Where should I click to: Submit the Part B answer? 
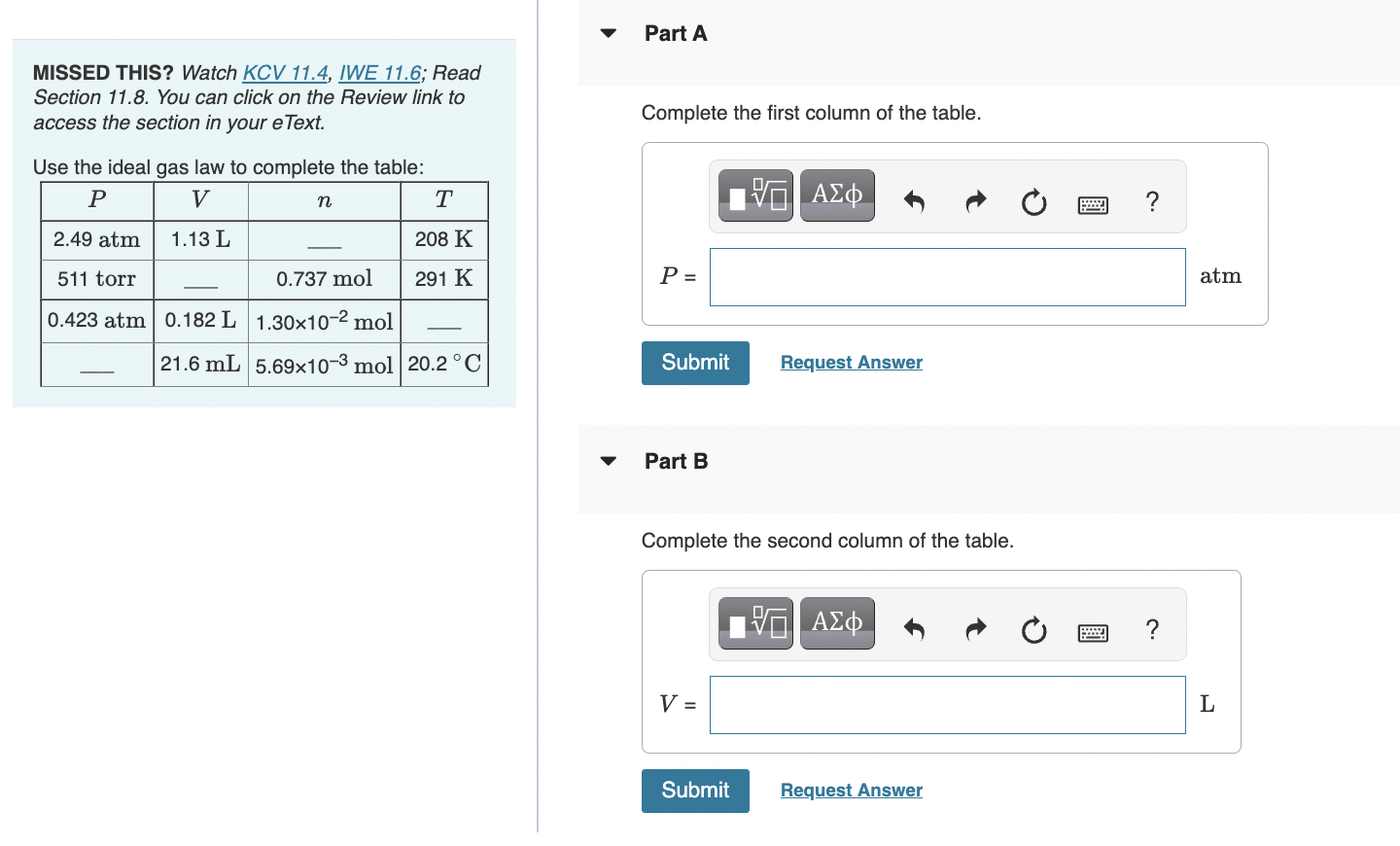(695, 791)
